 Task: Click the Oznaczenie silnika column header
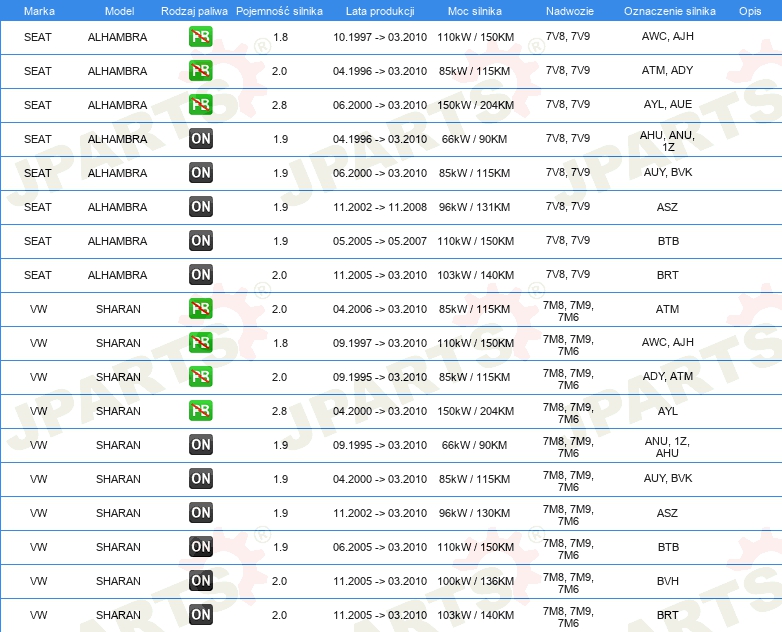(670, 11)
